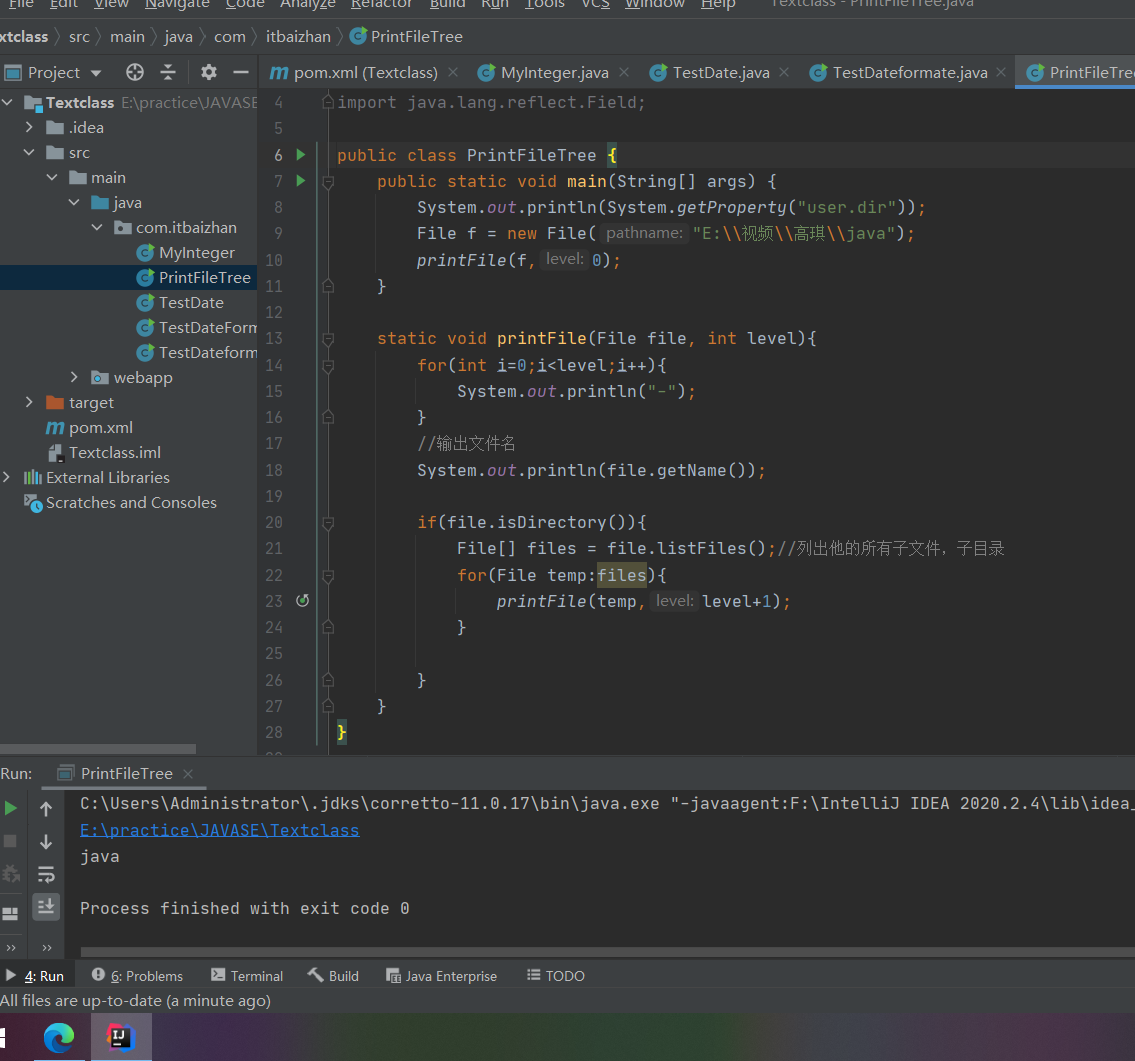Open the Analyze menu
This screenshot has height=1061, width=1135.
(x=308, y=4)
